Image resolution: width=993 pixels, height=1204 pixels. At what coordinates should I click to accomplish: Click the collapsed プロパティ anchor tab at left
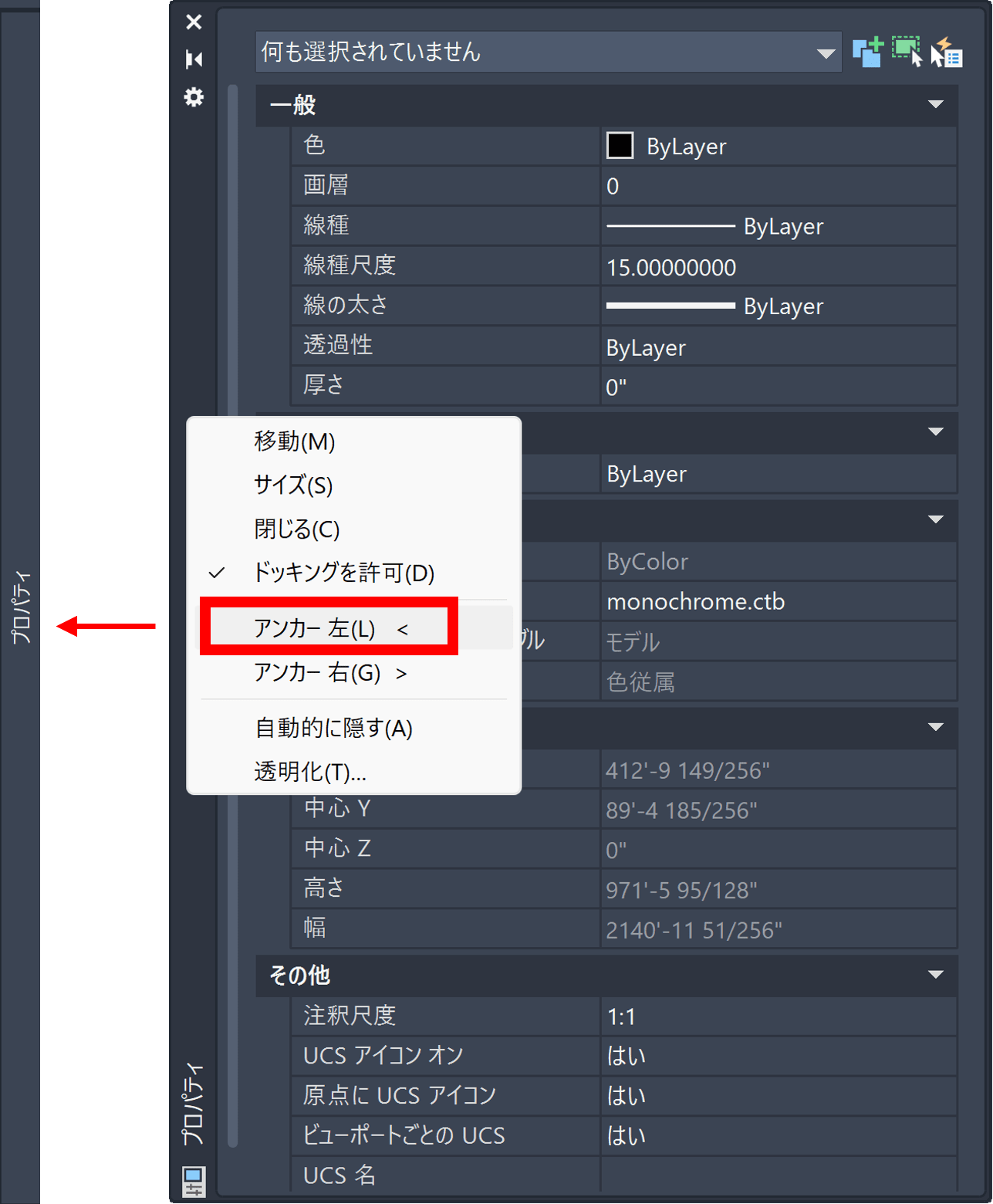pyautogui.click(x=20, y=607)
